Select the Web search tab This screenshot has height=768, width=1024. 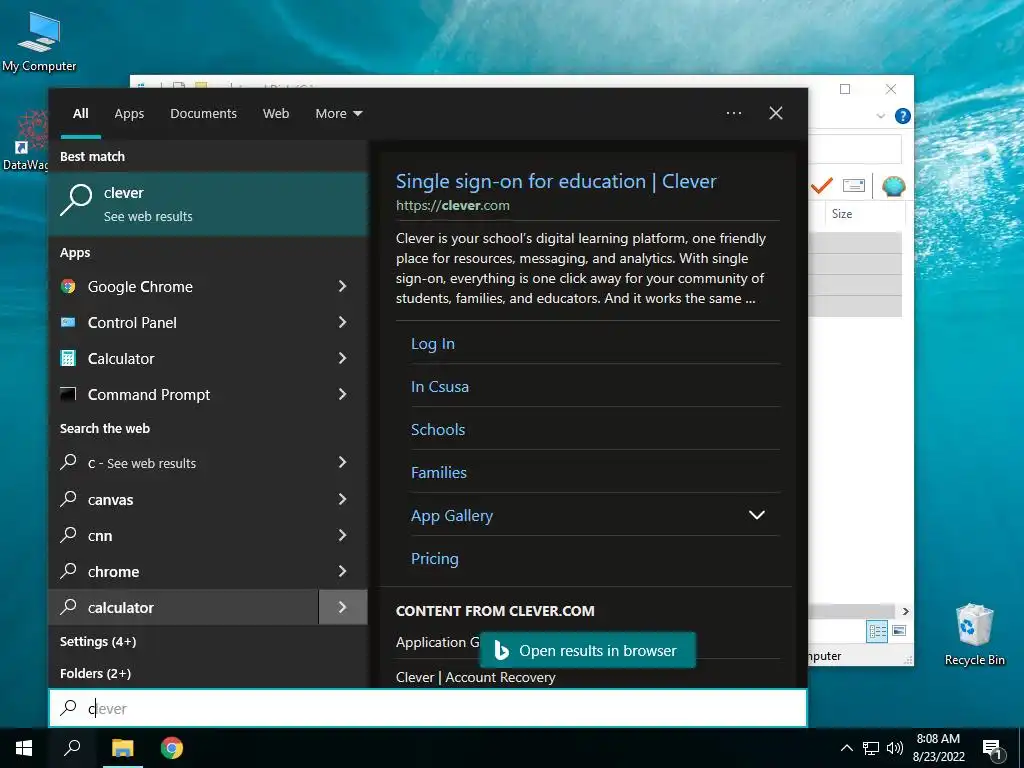(276, 114)
